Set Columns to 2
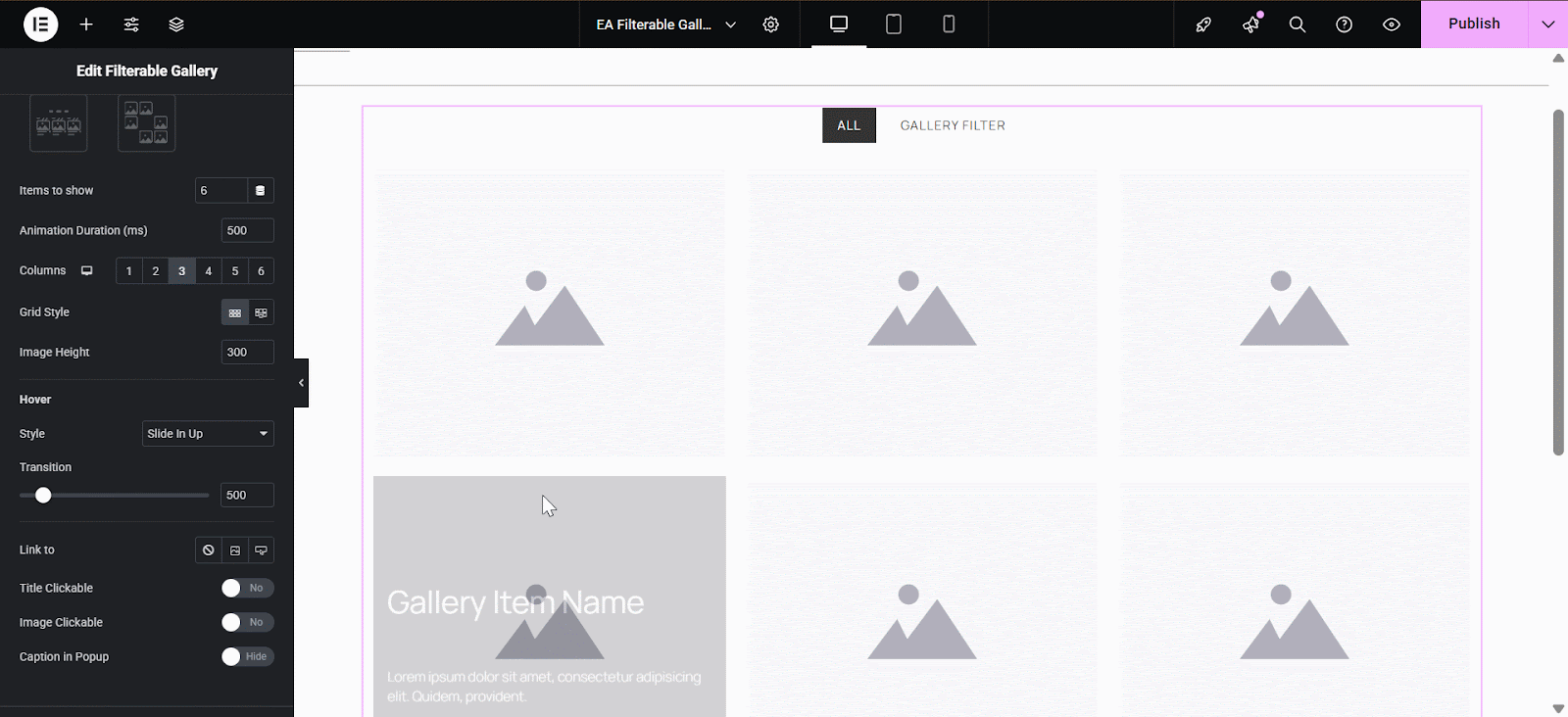 (155, 271)
